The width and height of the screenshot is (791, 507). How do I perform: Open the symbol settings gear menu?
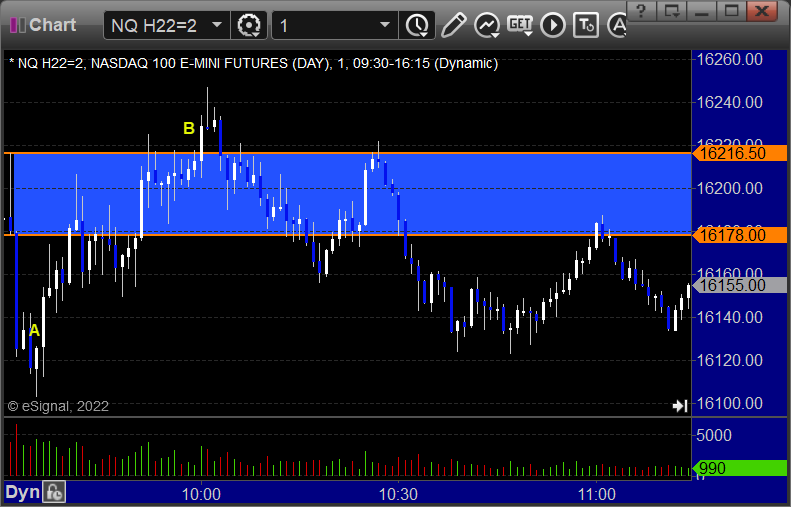pyautogui.click(x=249, y=25)
